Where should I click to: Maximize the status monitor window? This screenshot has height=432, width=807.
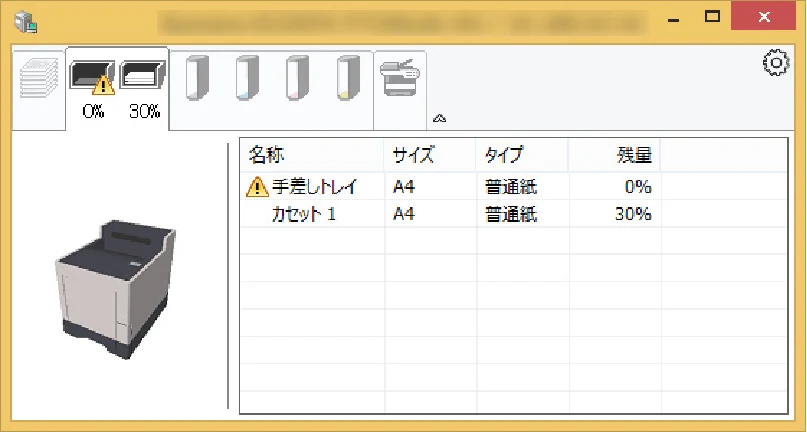[x=712, y=17]
